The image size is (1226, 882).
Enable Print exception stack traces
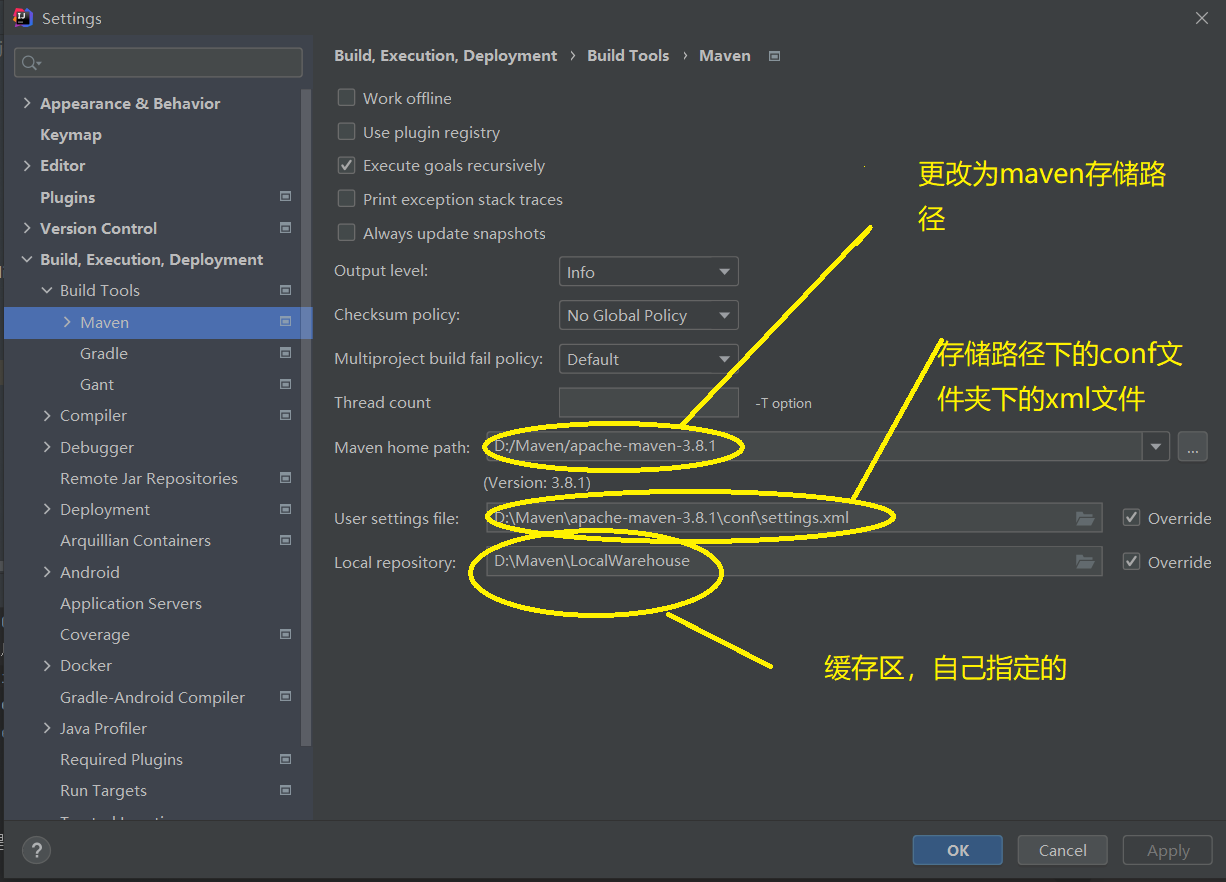pyautogui.click(x=347, y=199)
